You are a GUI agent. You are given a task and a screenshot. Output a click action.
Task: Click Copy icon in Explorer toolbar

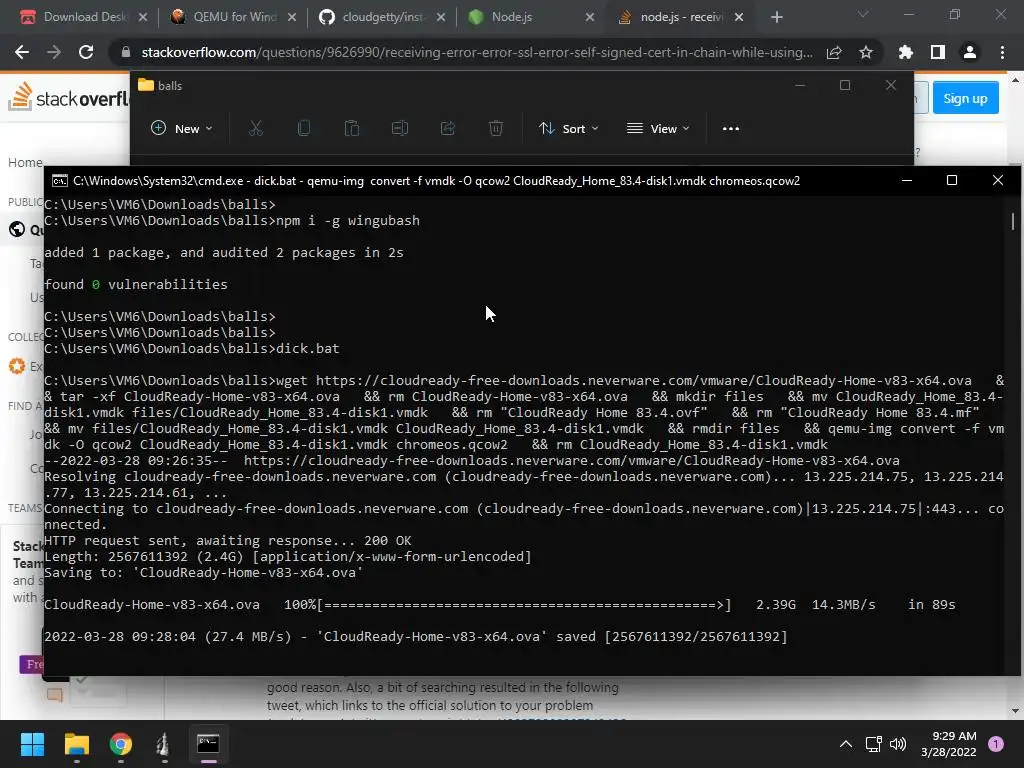click(x=304, y=129)
